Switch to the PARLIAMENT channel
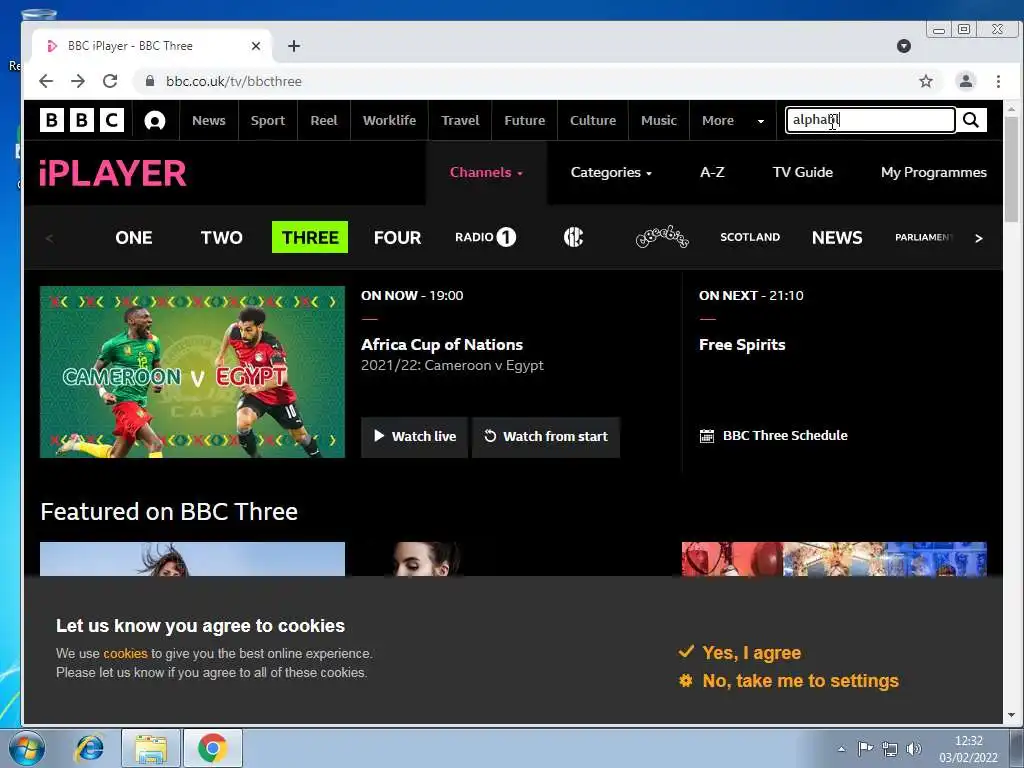Screen dimensions: 1024x768 tap(924, 237)
